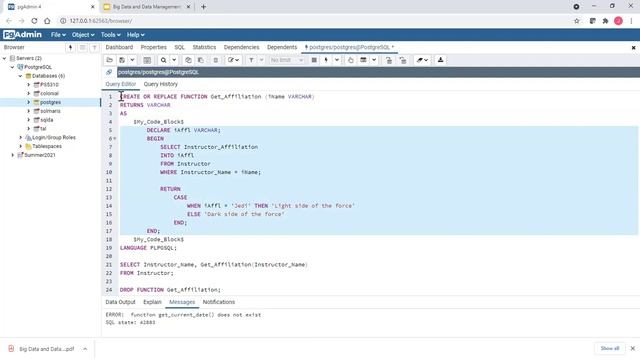Switch to the SQL tab
Image resolution: width=640 pixels, height=360 pixels.
(180, 47)
